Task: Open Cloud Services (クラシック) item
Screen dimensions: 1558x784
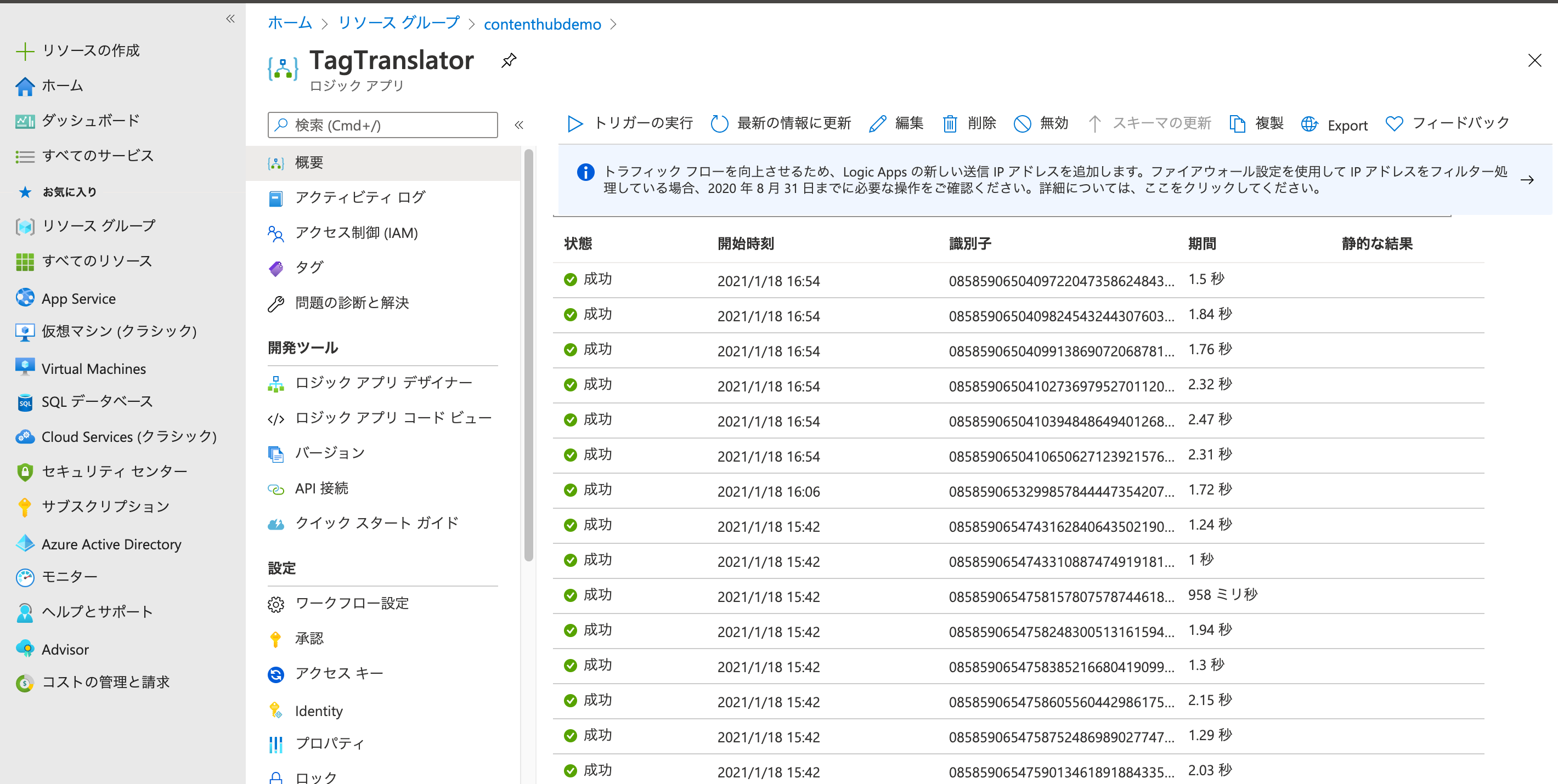Action: 116,436
